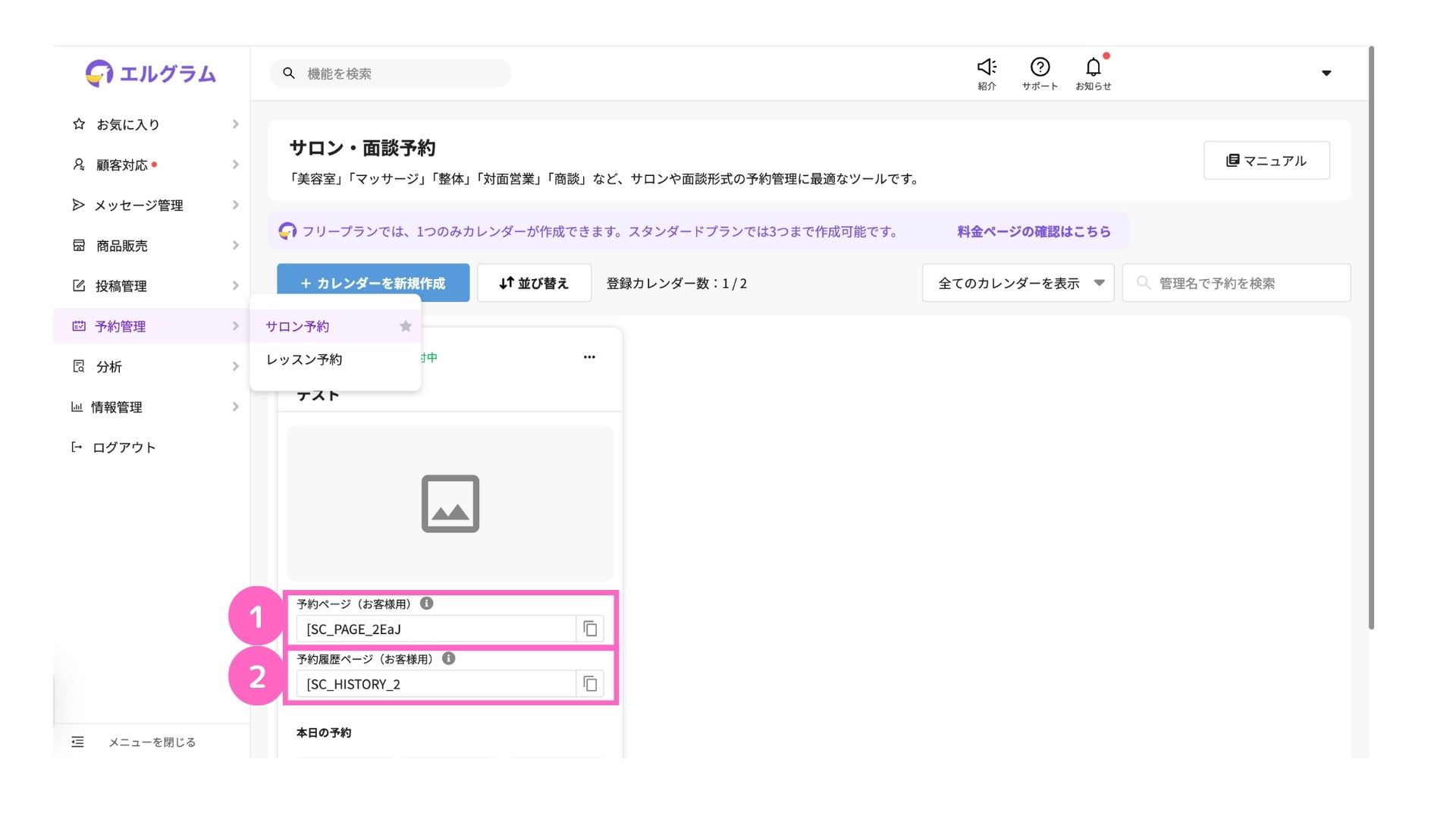Select レッスン予約 from the submenu
This screenshot has height=819, width=1456.
coord(304,359)
